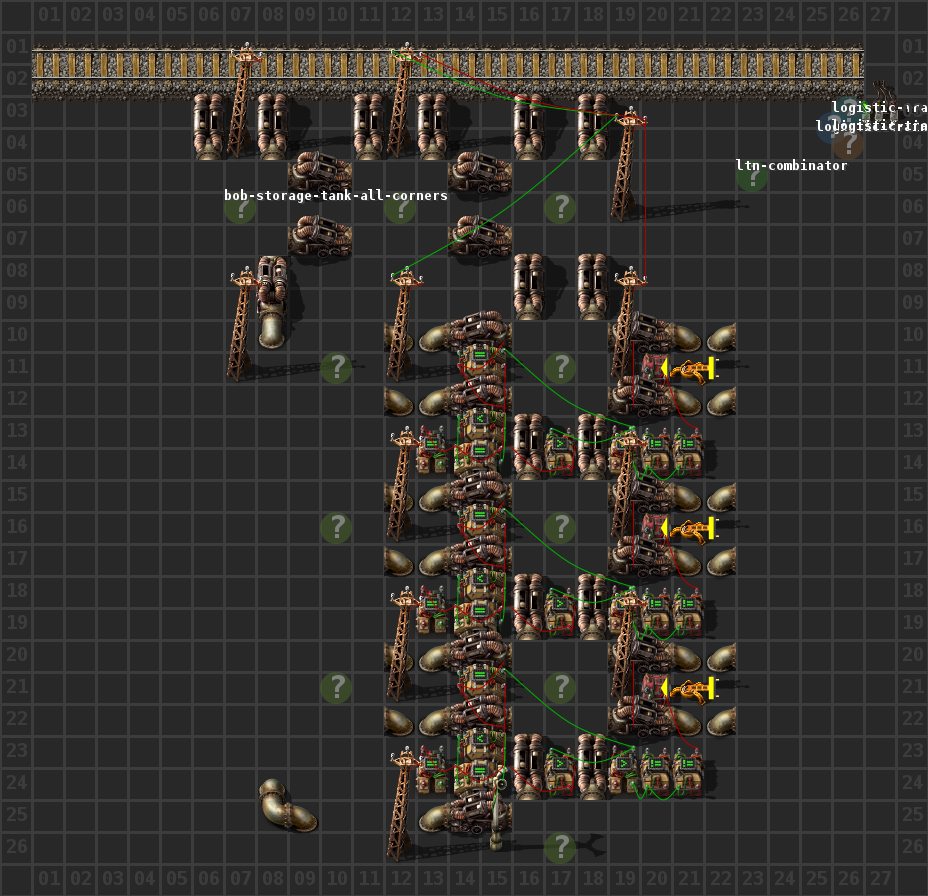This screenshot has width=928, height=896.
Task: Click the question-mark placeholder at column 12, row 6
Action: pyautogui.click(x=400, y=208)
